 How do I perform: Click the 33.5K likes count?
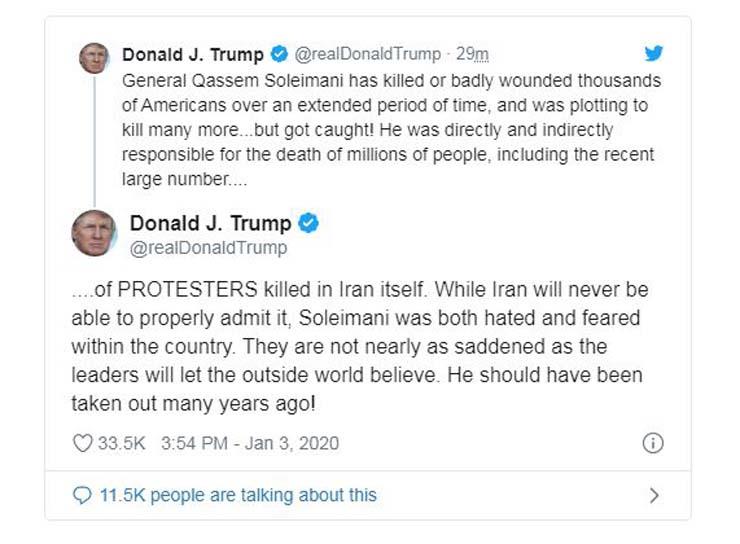122,443
